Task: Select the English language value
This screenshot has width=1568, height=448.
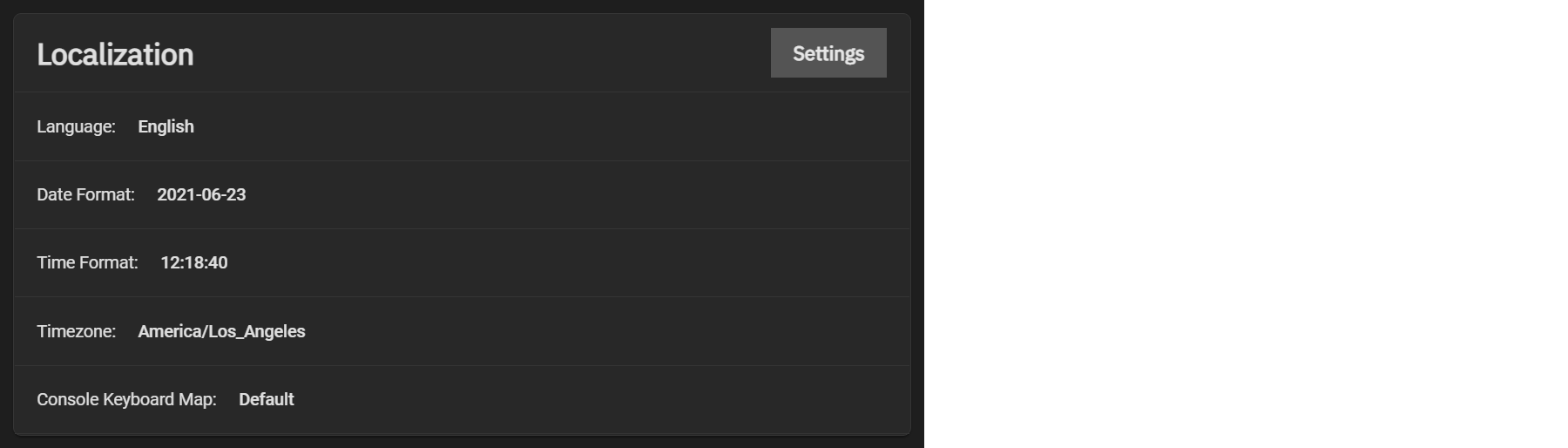Action: coord(166,126)
